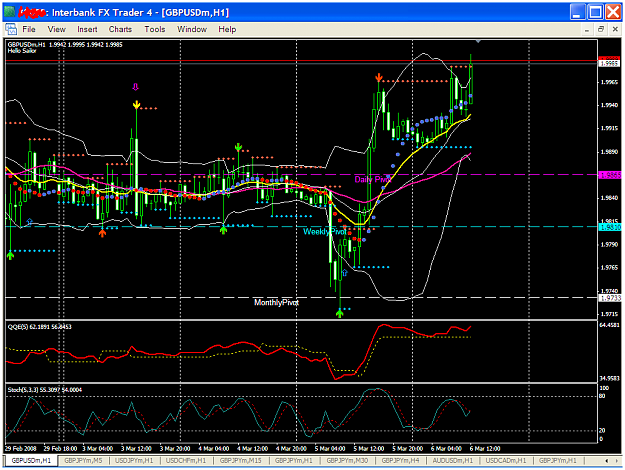Click the cyan 1.9810 price tag
The image size is (625, 470).
[x=610, y=227]
